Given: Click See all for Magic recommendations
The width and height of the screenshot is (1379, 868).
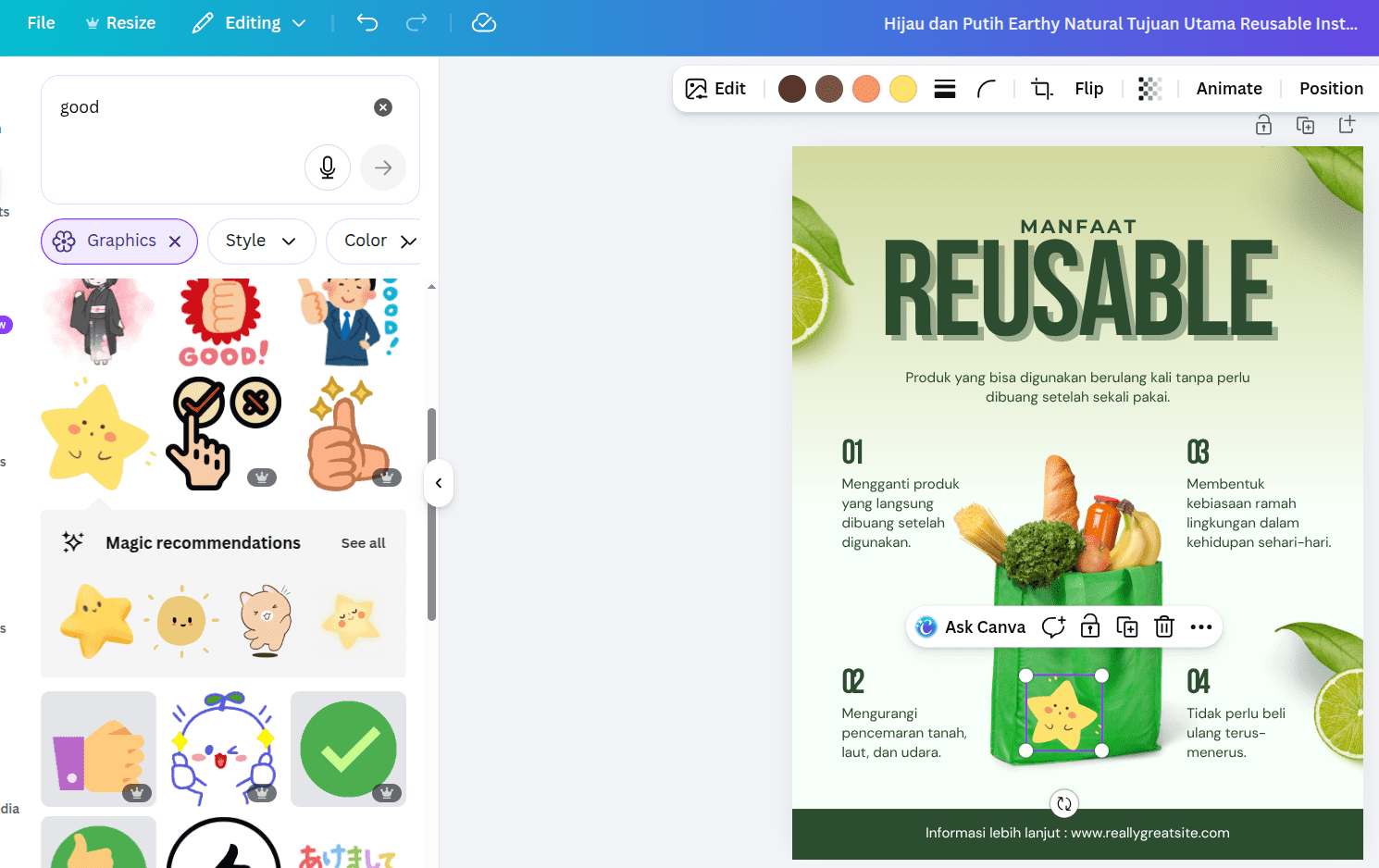Looking at the screenshot, I should click(363, 543).
